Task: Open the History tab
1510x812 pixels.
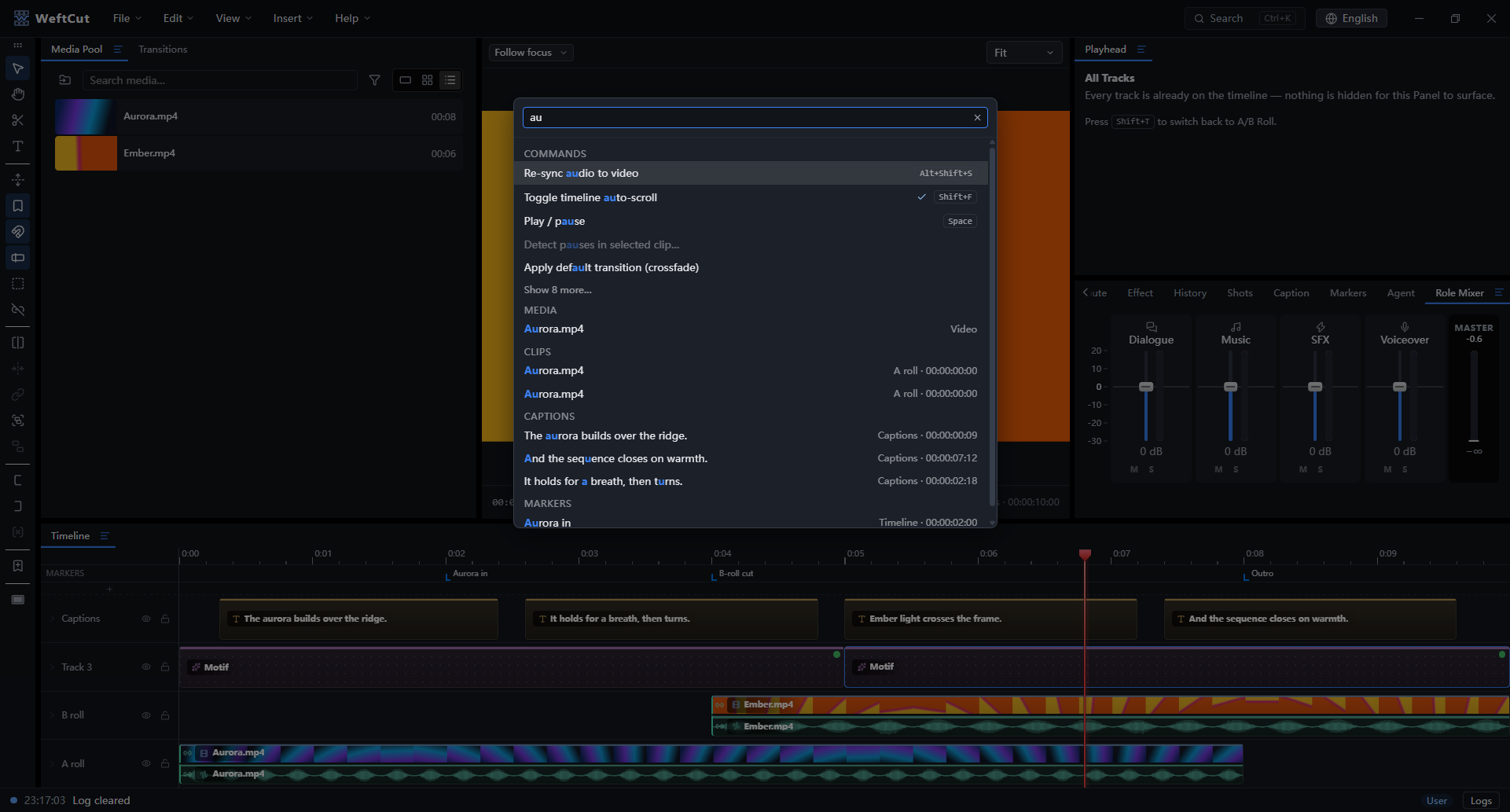Action: point(1190,293)
